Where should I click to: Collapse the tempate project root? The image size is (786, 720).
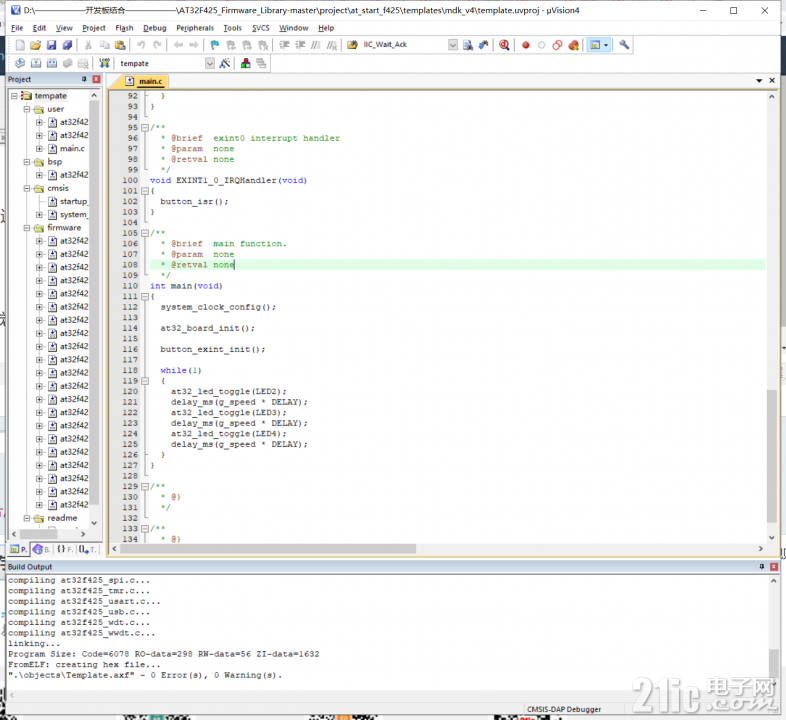[x=14, y=96]
